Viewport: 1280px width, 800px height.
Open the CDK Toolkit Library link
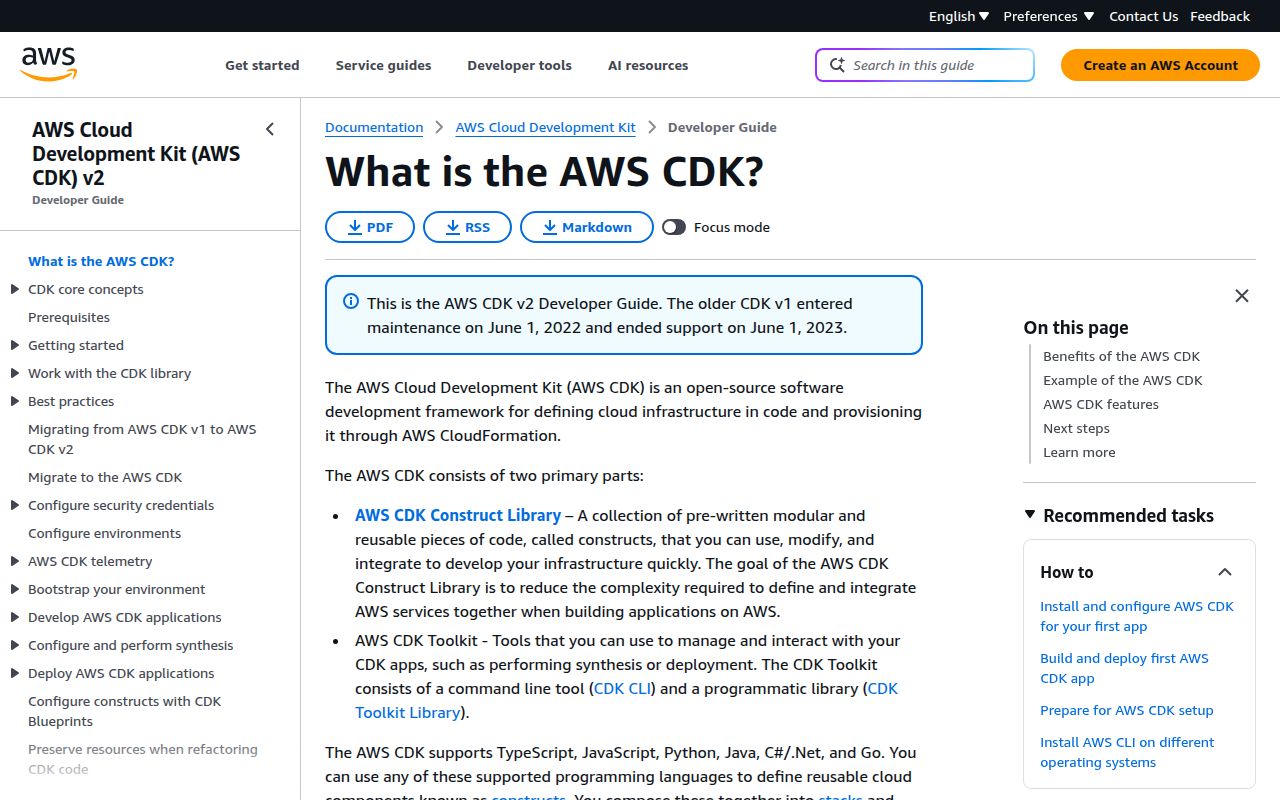(626, 700)
